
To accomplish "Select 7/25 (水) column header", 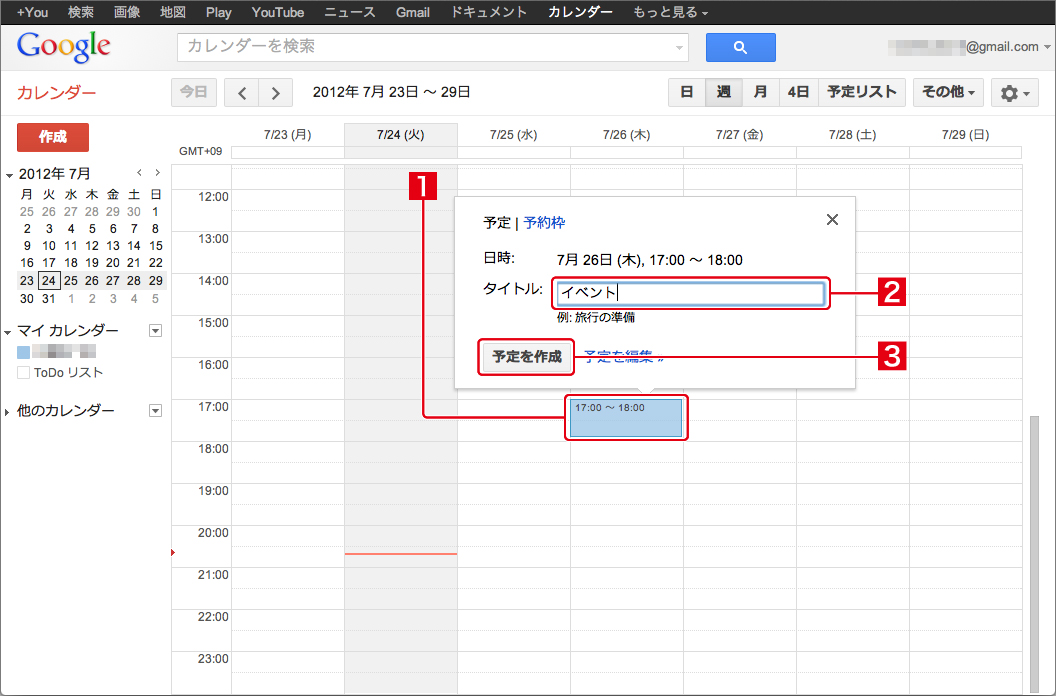I will 514,135.
